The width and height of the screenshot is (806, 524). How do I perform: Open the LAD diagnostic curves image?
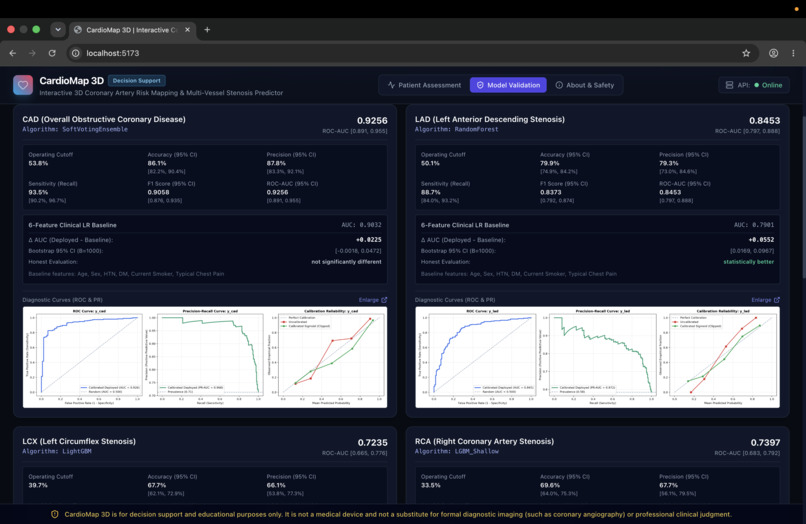click(597, 357)
